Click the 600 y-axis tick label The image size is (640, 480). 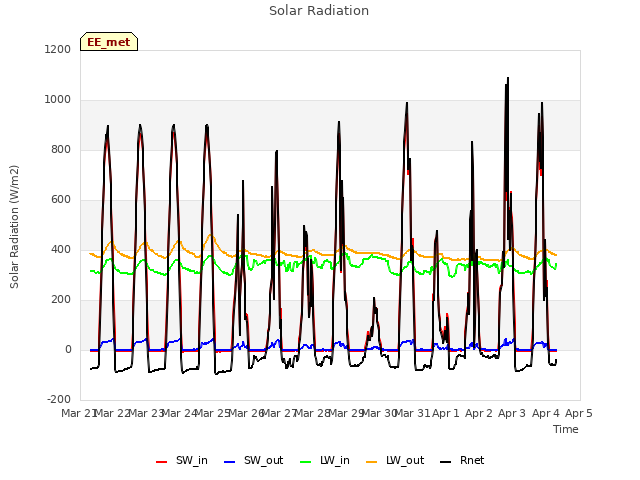pos(61,200)
